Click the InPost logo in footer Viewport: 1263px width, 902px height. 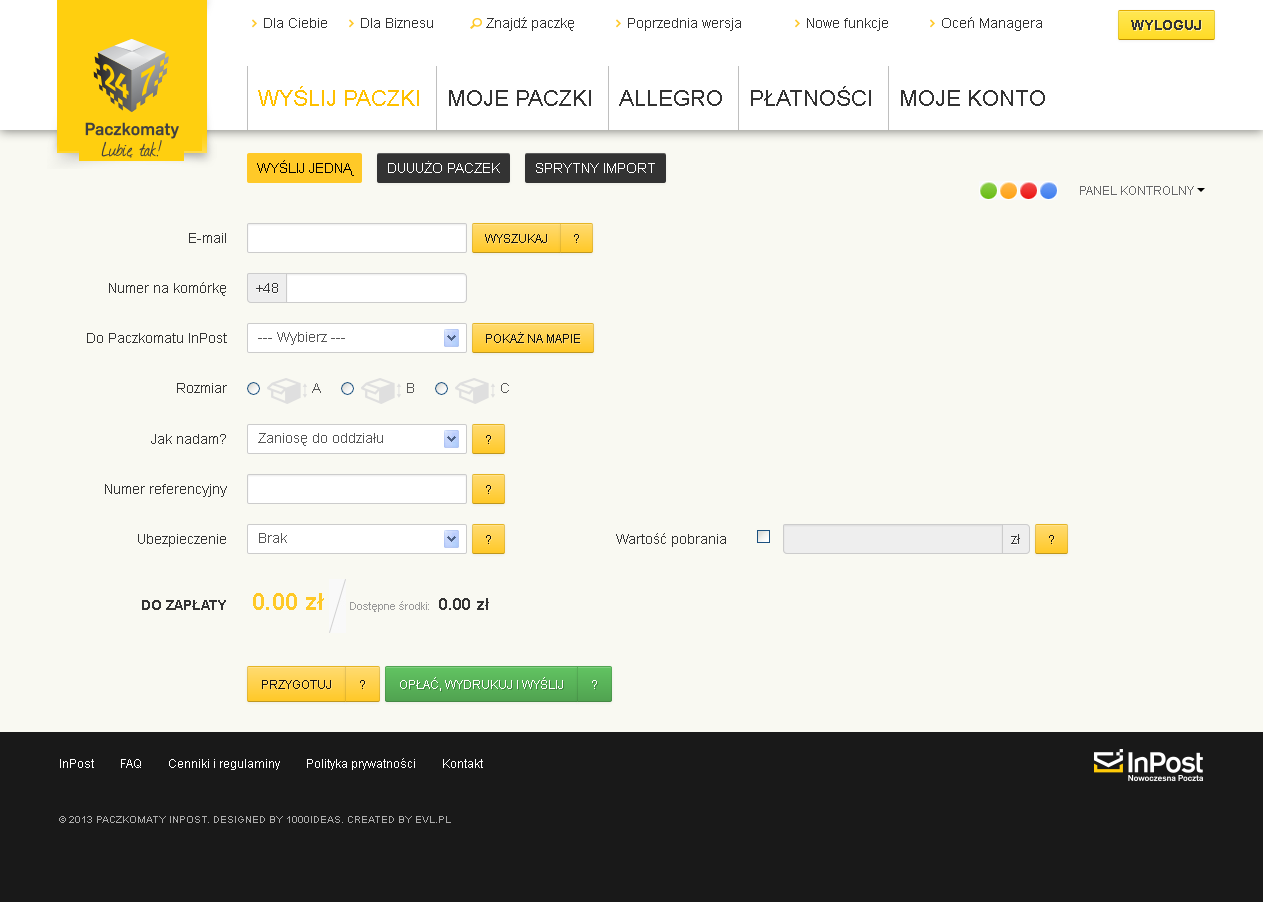click(1148, 765)
